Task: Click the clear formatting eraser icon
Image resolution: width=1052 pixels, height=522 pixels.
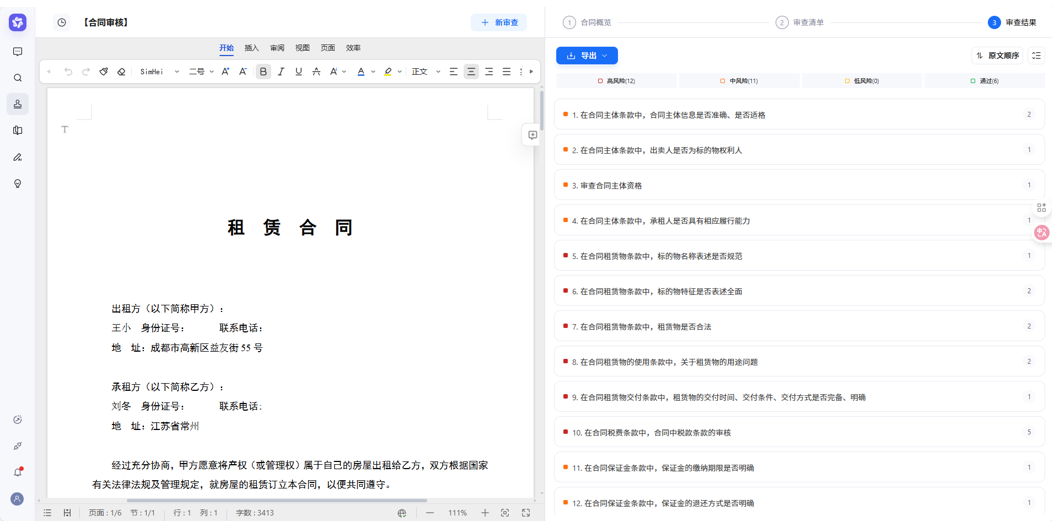Action: pos(122,72)
